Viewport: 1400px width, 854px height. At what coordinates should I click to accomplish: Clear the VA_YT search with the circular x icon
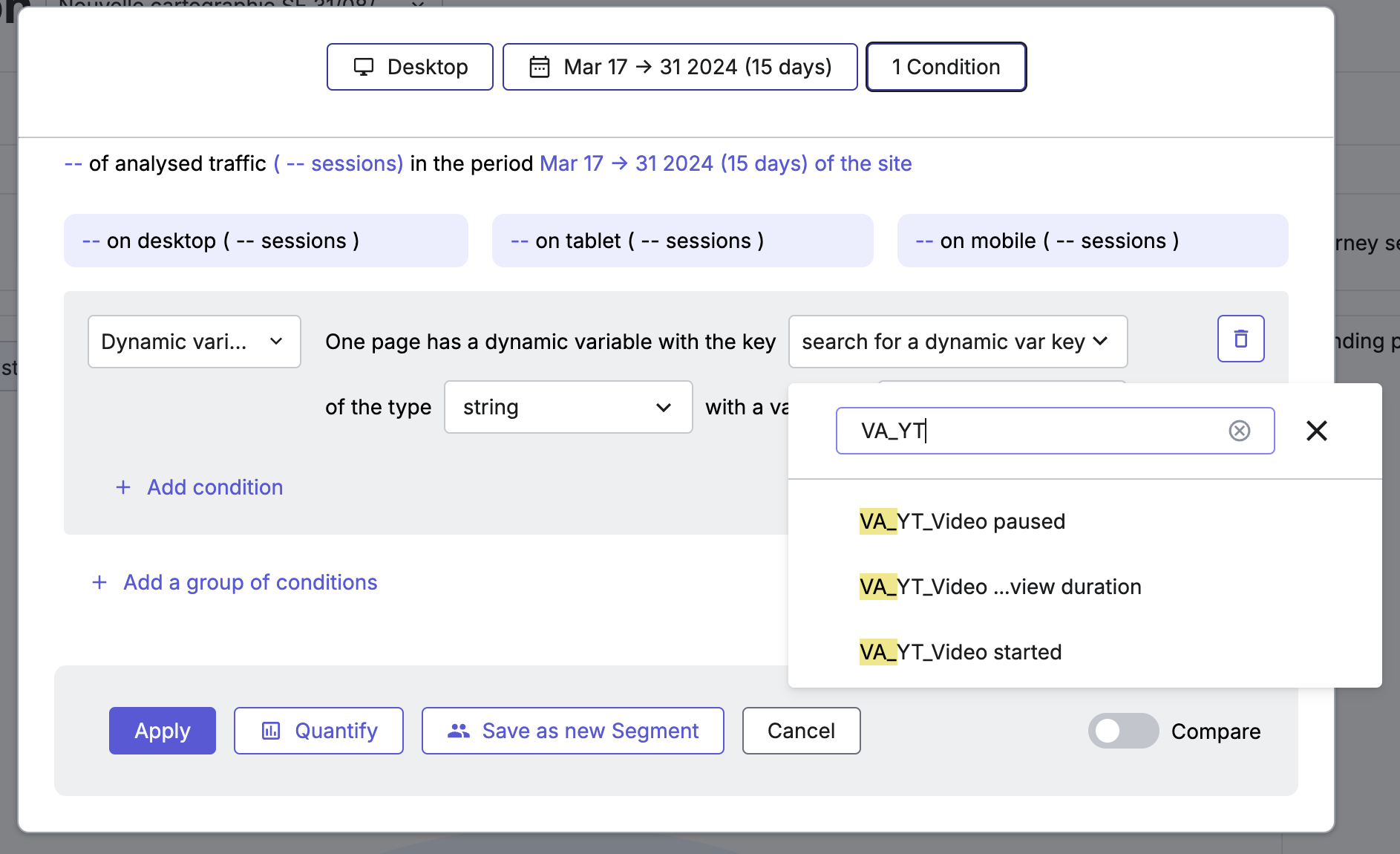(1240, 431)
